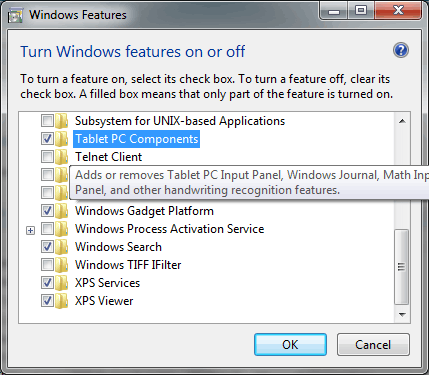
Task: Minimize the Windows Features window
Action: tap(334, 11)
